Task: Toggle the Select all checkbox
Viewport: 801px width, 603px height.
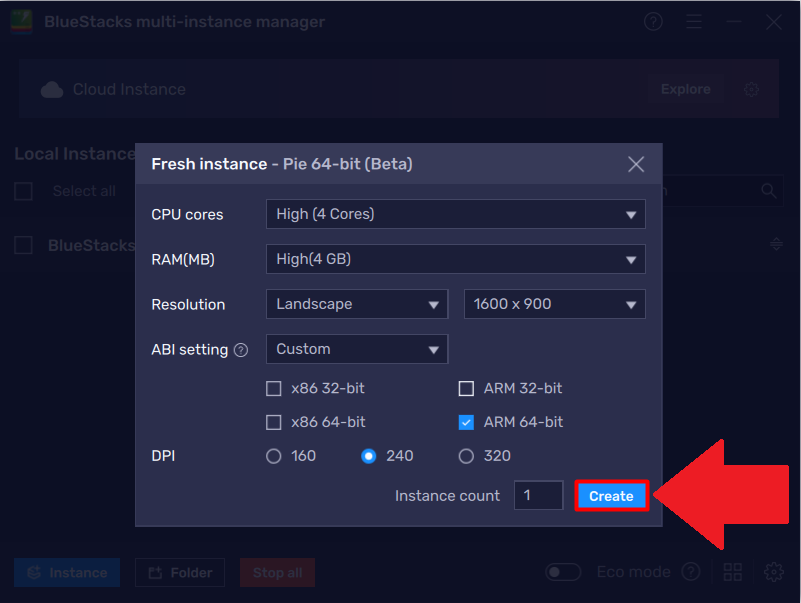Action: tap(23, 191)
